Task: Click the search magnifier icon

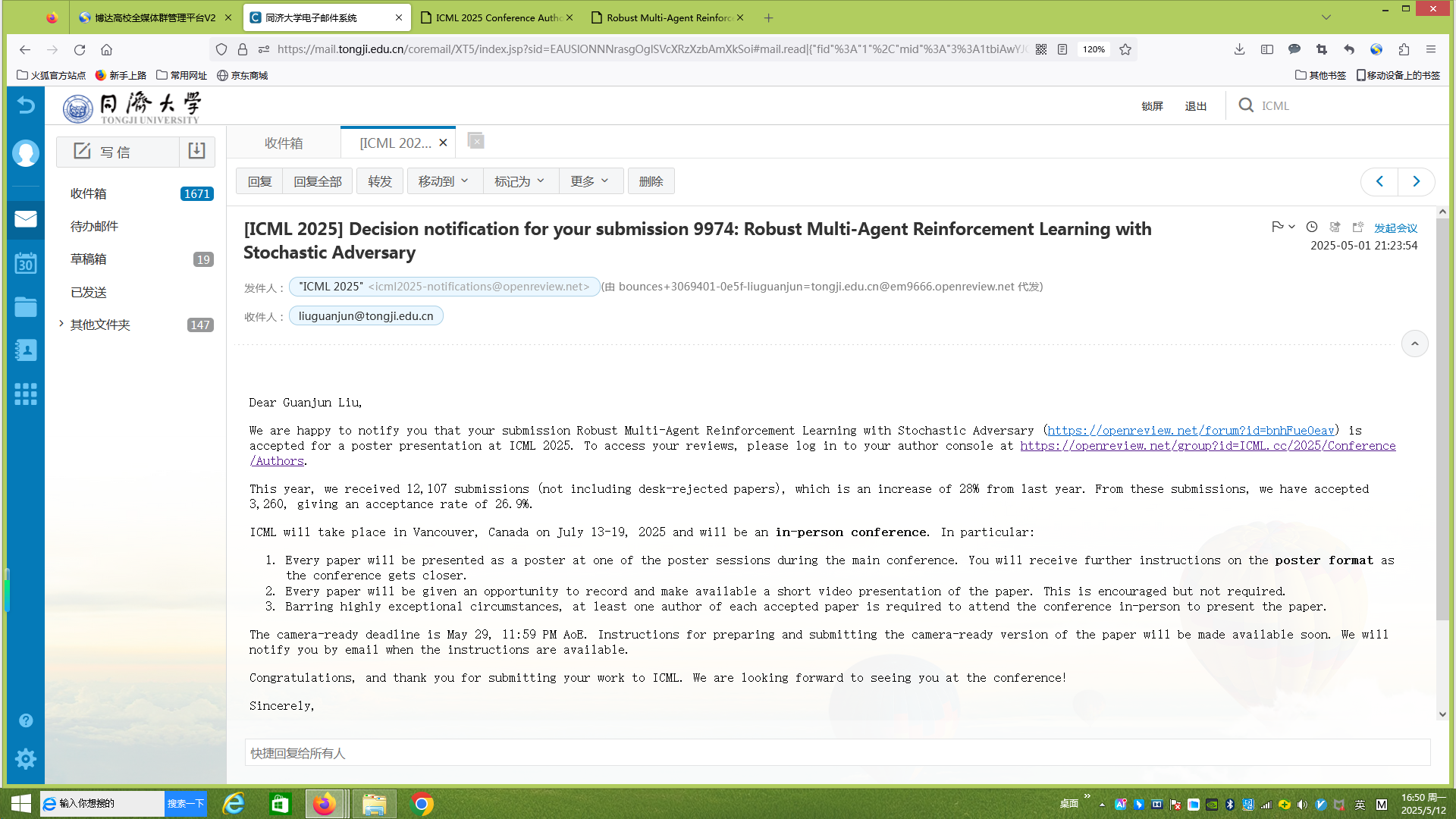Action: 1246,105
